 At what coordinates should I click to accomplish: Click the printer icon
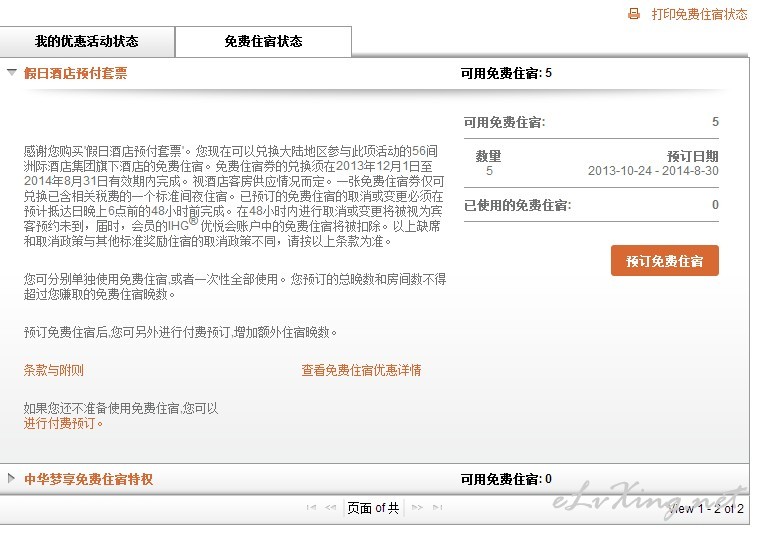pos(634,14)
